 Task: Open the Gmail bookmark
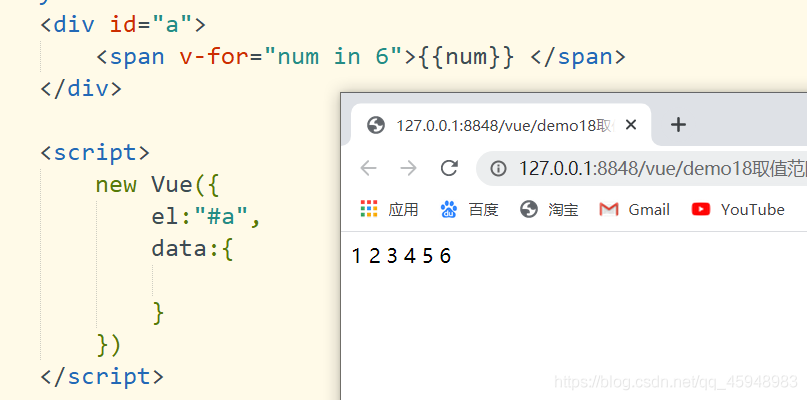pyautogui.click(x=635, y=210)
